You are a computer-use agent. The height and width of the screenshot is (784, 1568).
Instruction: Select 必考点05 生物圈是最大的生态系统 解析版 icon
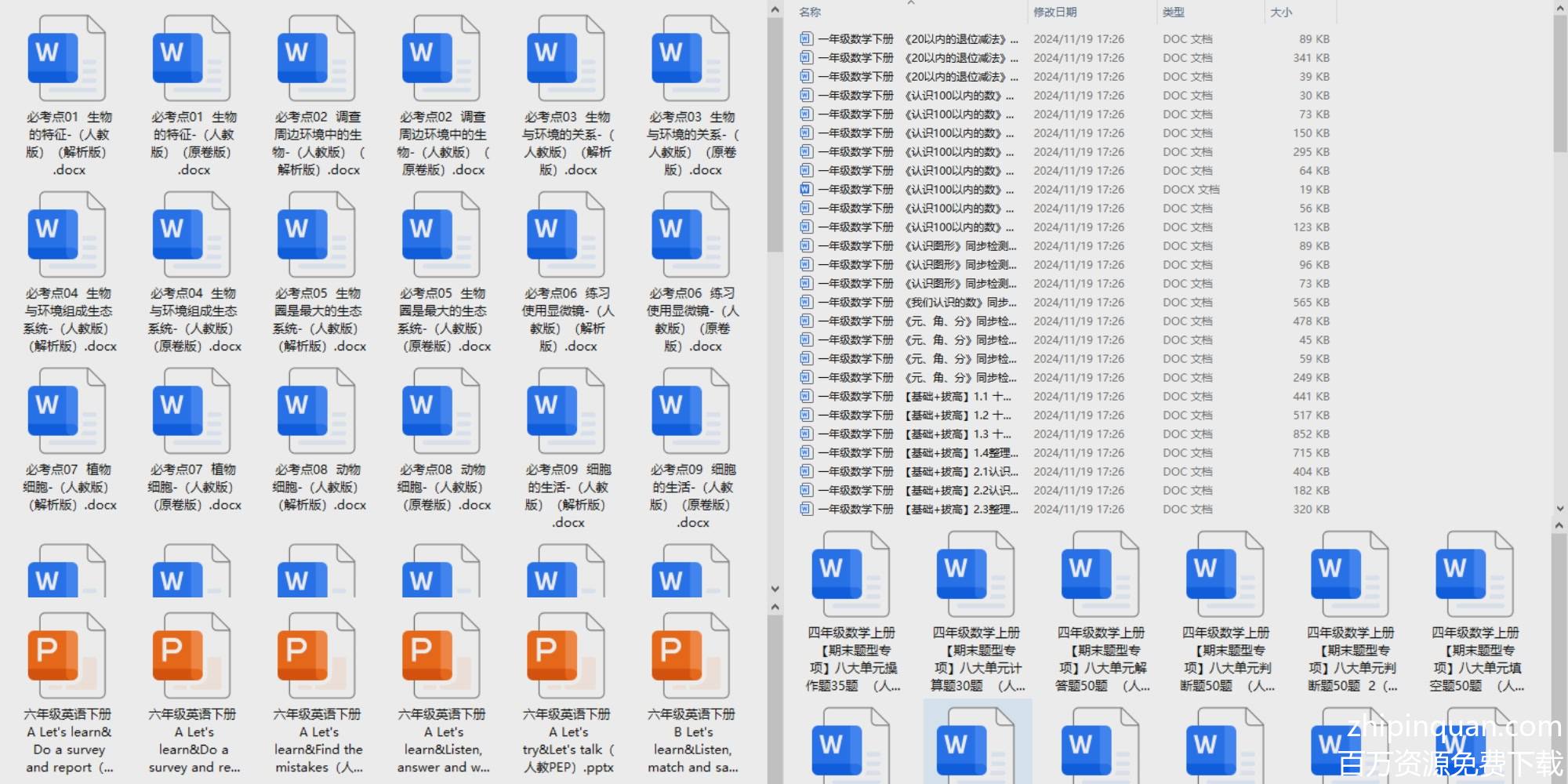[x=316, y=235]
